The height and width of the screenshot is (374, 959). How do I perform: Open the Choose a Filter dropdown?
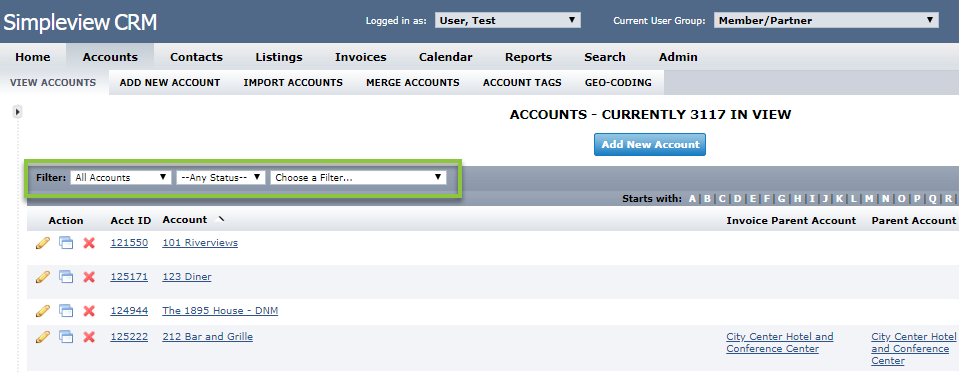pyautogui.click(x=358, y=178)
